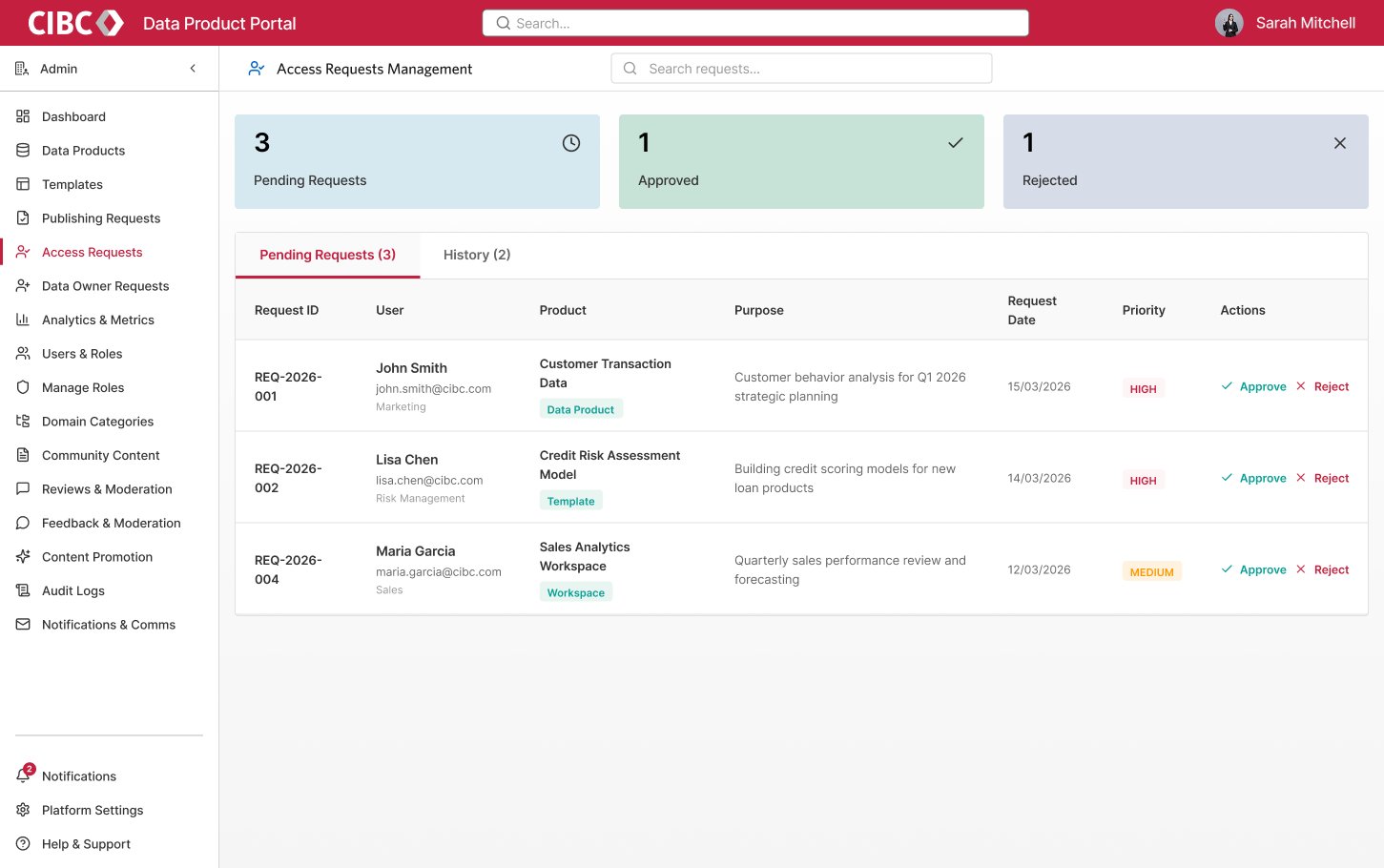Collapse the Admin sidebar chevron
Viewport: 1384px width, 868px height.
pos(193,69)
